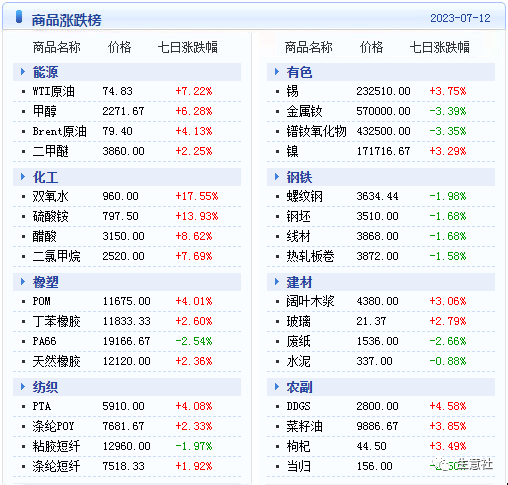508x485 pixels.
Task: Expand the 化工 category arrow
Action: [x=23, y=177]
